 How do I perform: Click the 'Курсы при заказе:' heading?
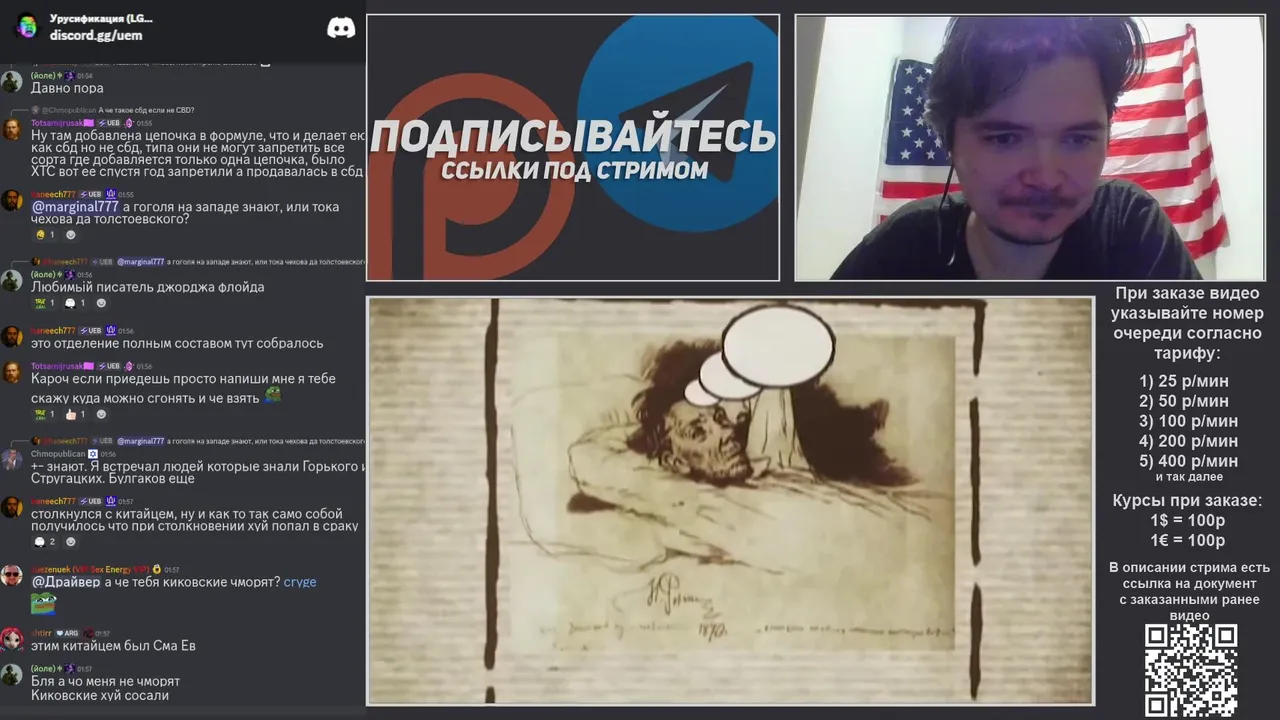pyautogui.click(x=1188, y=501)
